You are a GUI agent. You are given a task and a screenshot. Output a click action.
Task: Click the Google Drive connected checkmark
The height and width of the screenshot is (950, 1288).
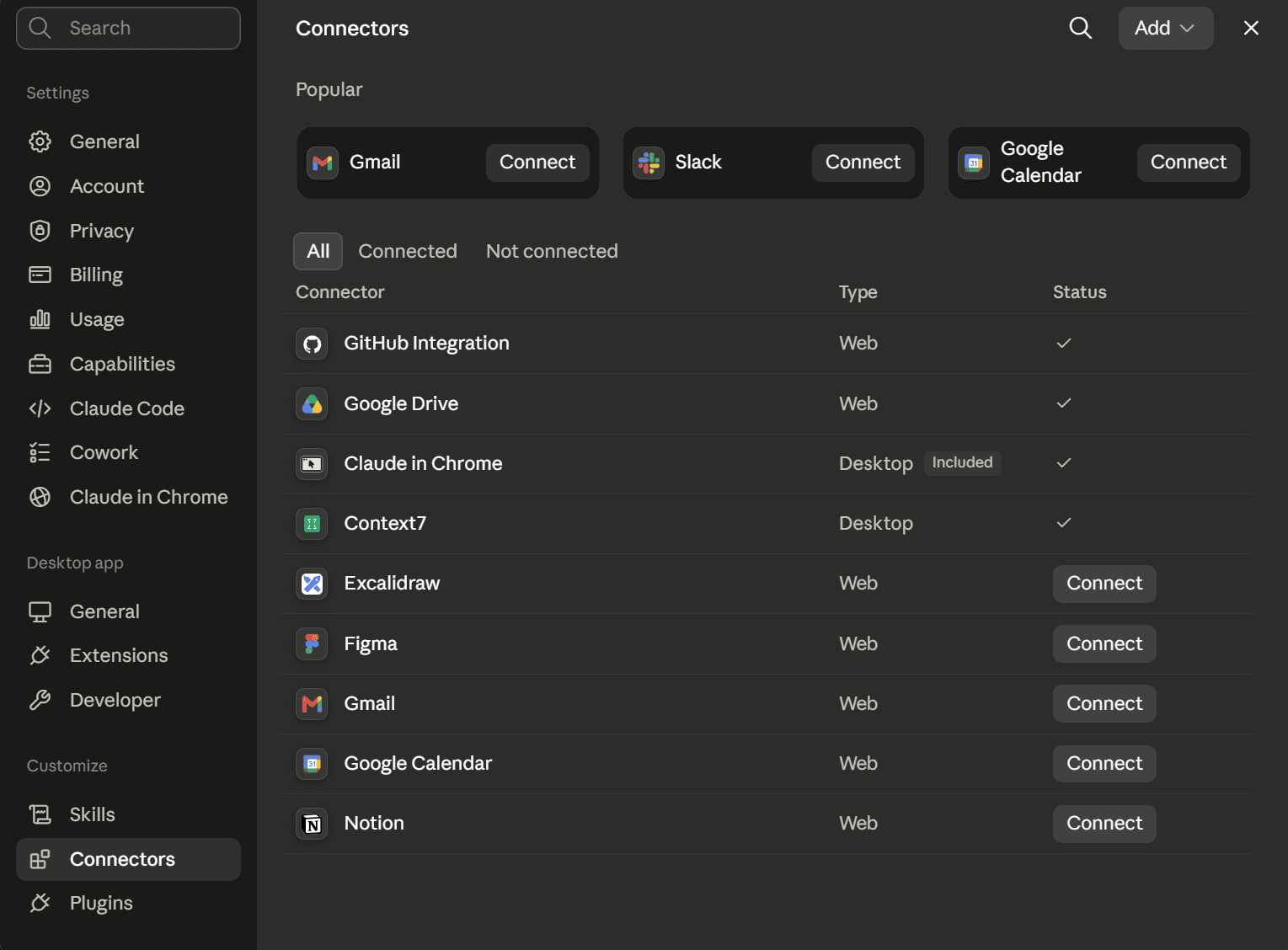pos(1064,403)
